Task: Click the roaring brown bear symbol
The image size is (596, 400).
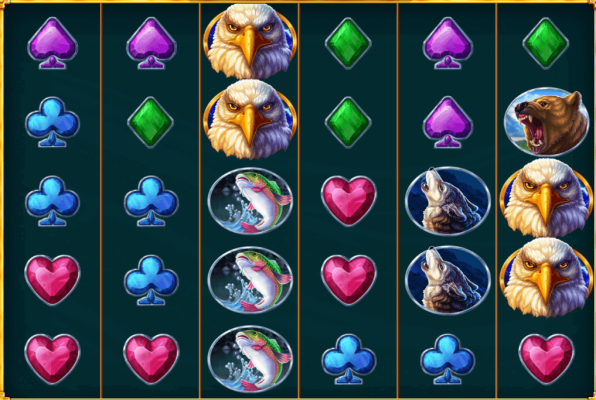Action: [546, 122]
